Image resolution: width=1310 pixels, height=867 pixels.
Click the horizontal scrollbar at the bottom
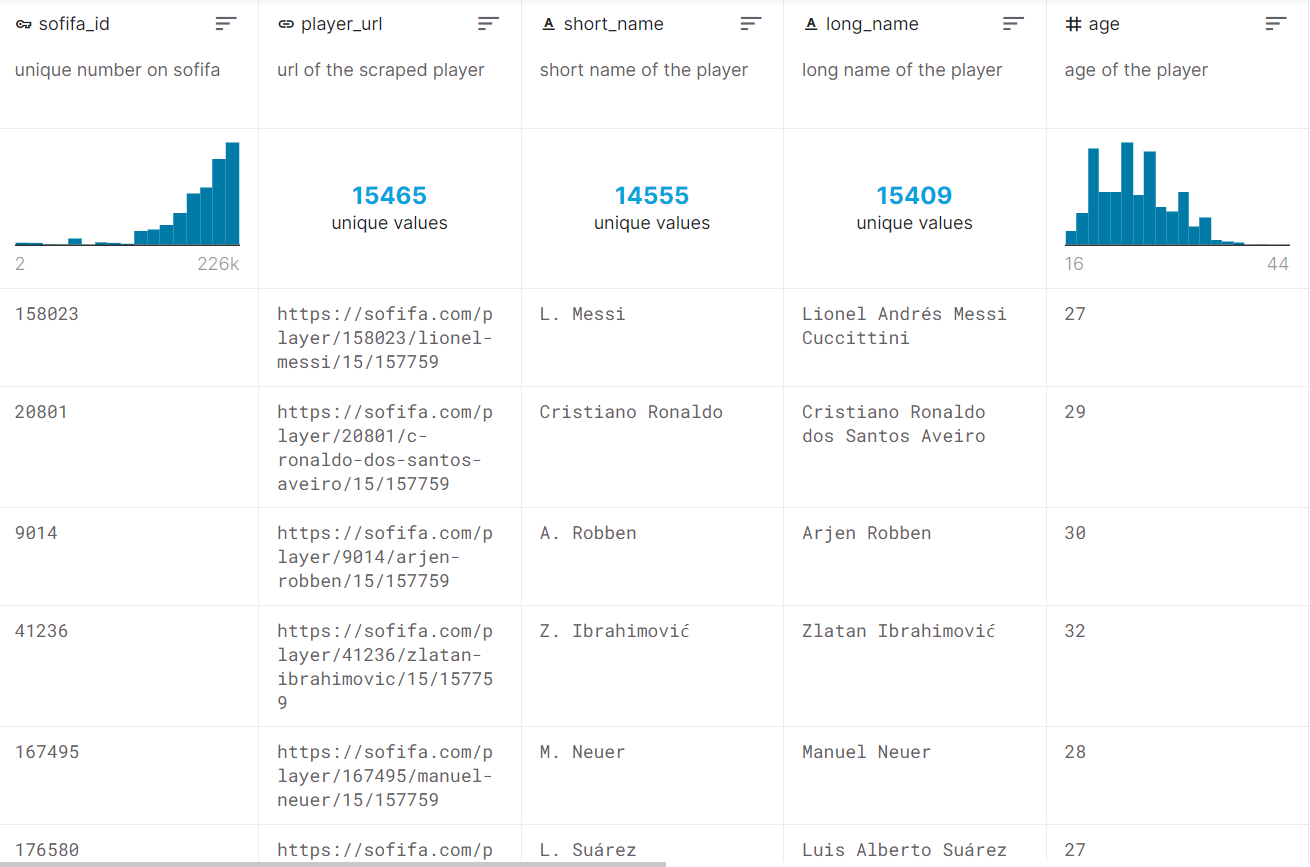333,863
